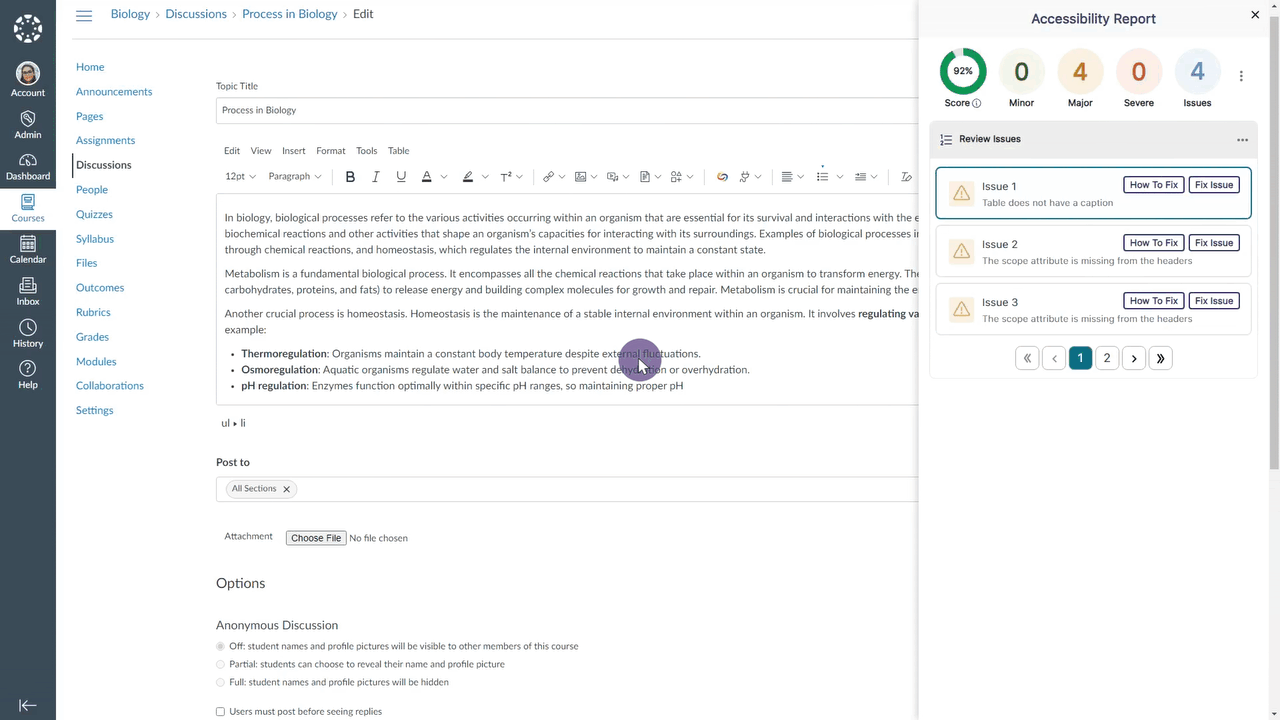Image resolution: width=1280 pixels, height=720 pixels.
Task: Click the hamburger menu next to breadcrumbs
Action: [84, 15]
